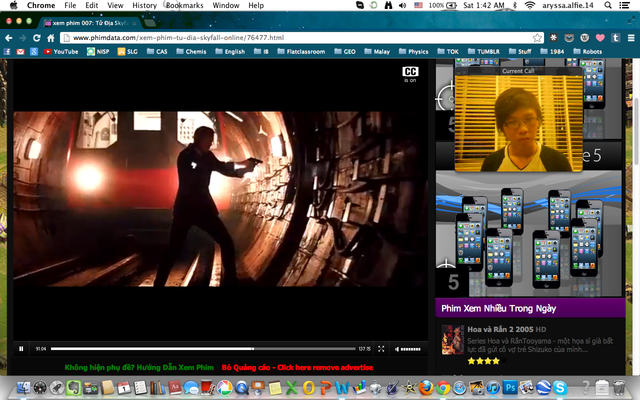The height and width of the screenshot is (400, 640).
Task: Open the browser home page
Action: coord(51,38)
